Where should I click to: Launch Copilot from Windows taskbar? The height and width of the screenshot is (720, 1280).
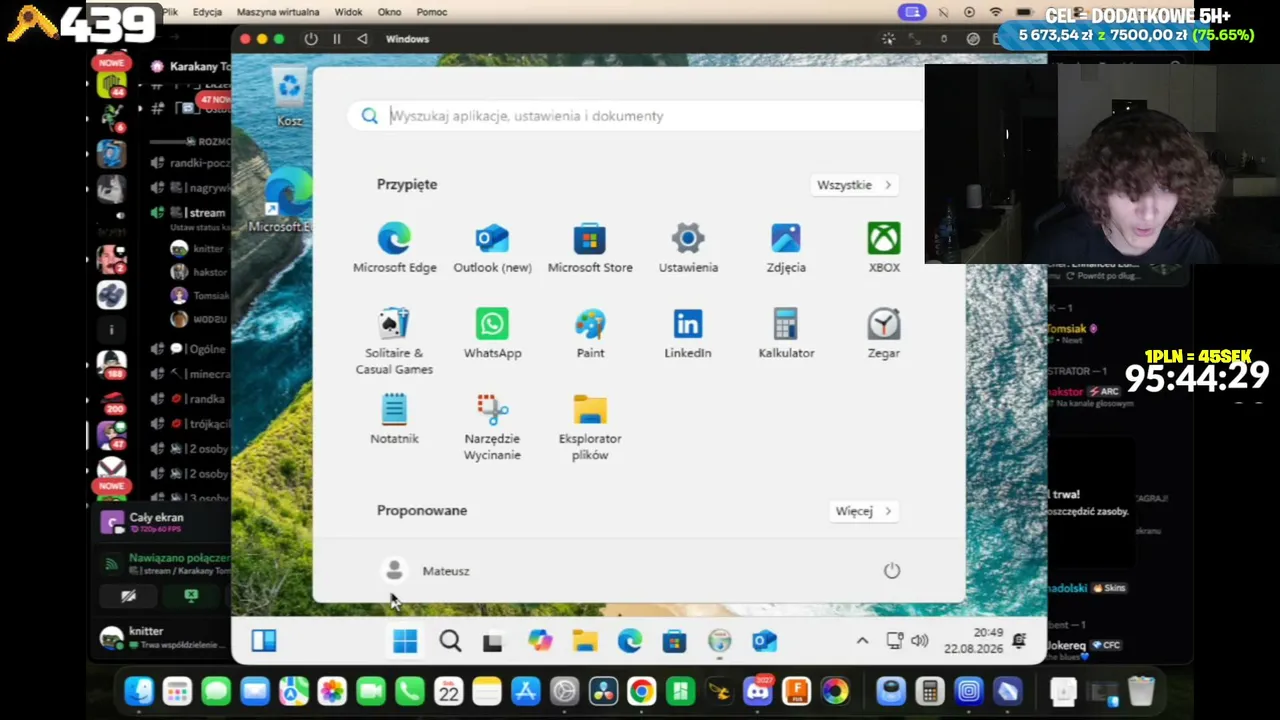[x=540, y=641]
